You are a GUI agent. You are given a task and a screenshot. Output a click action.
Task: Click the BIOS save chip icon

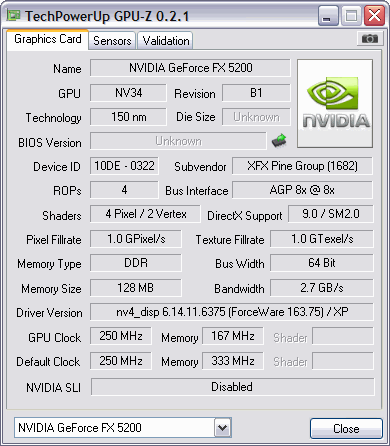coord(279,141)
